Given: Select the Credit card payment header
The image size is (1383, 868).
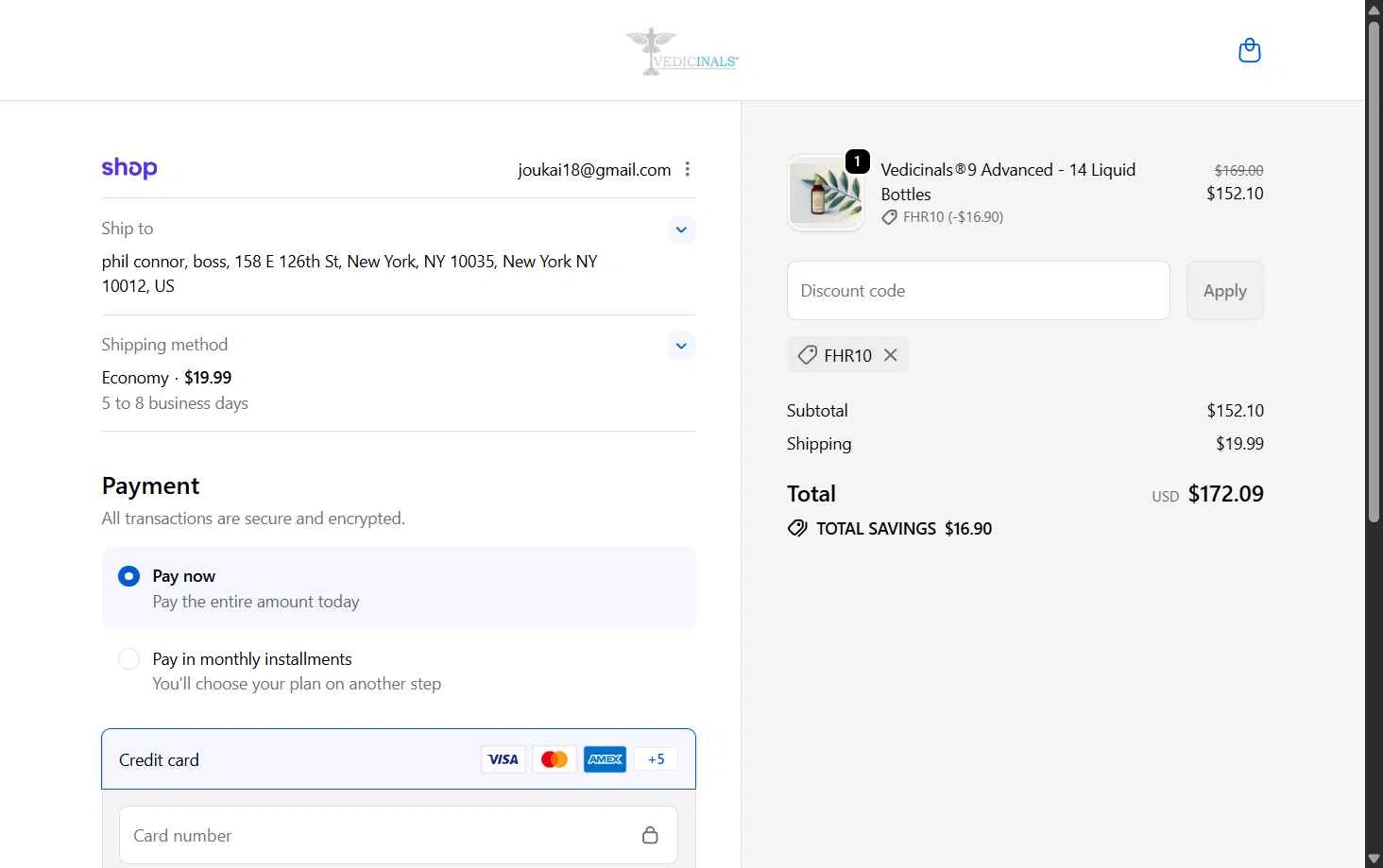Looking at the screenshot, I should tap(399, 759).
